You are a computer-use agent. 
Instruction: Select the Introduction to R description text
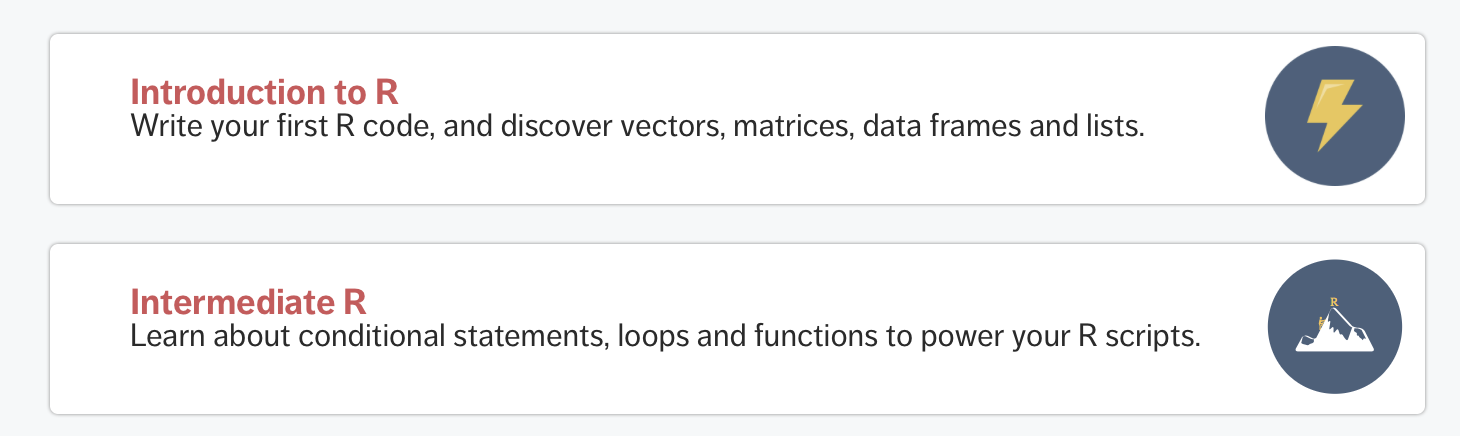coord(637,127)
